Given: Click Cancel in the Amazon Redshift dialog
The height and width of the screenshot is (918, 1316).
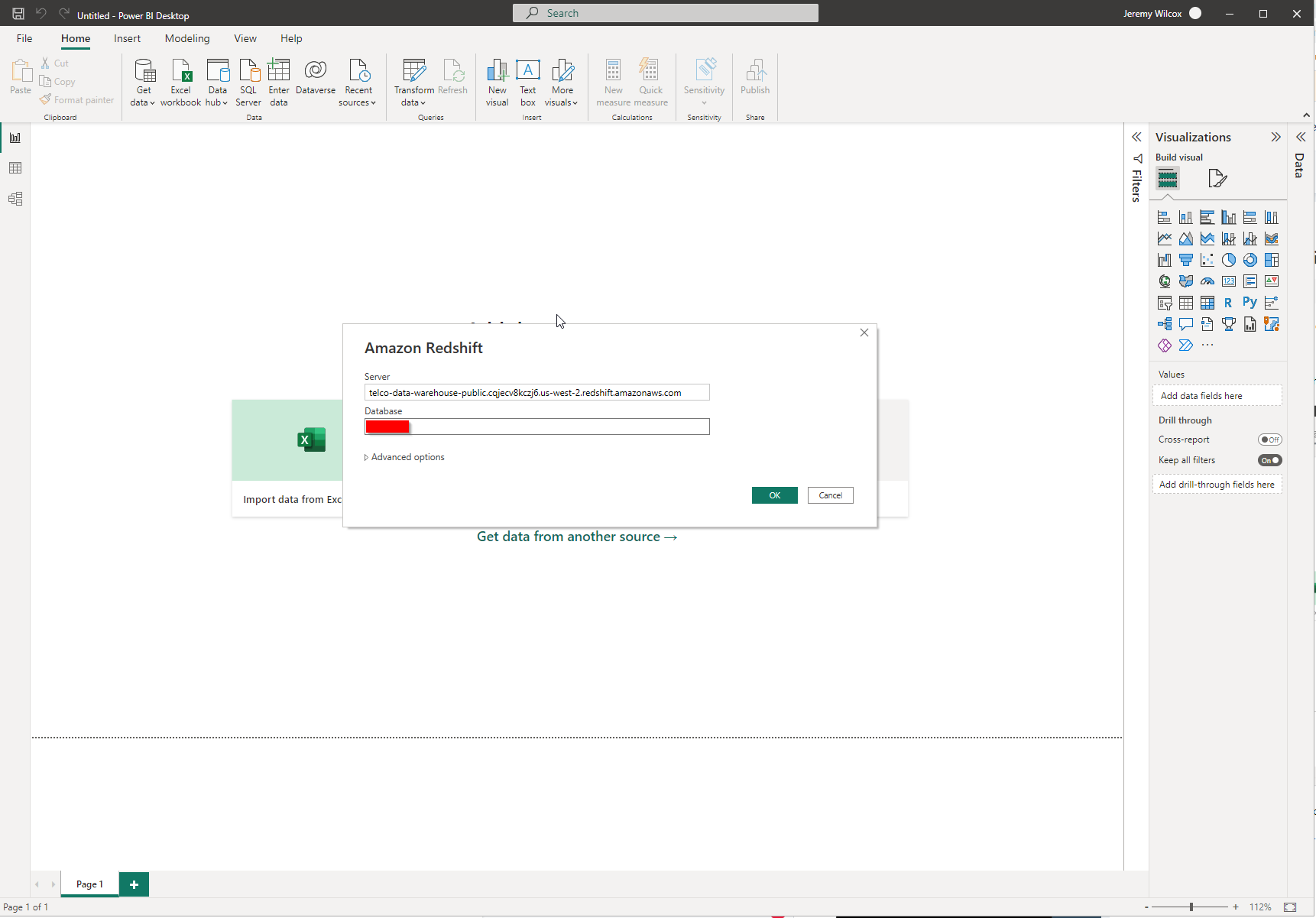Looking at the screenshot, I should pyautogui.click(x=831, y=495).
